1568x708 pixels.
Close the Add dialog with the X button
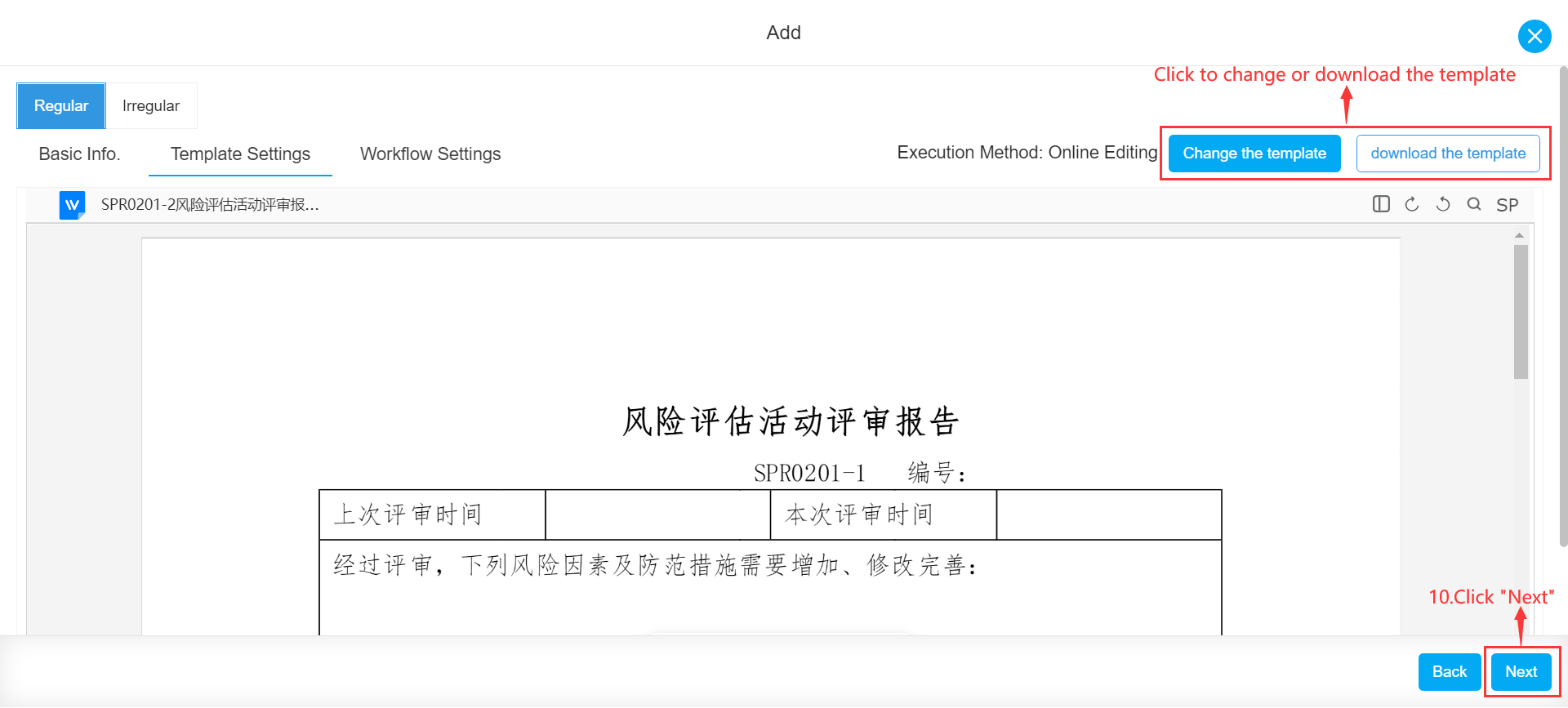click(x=1535, y=36)
